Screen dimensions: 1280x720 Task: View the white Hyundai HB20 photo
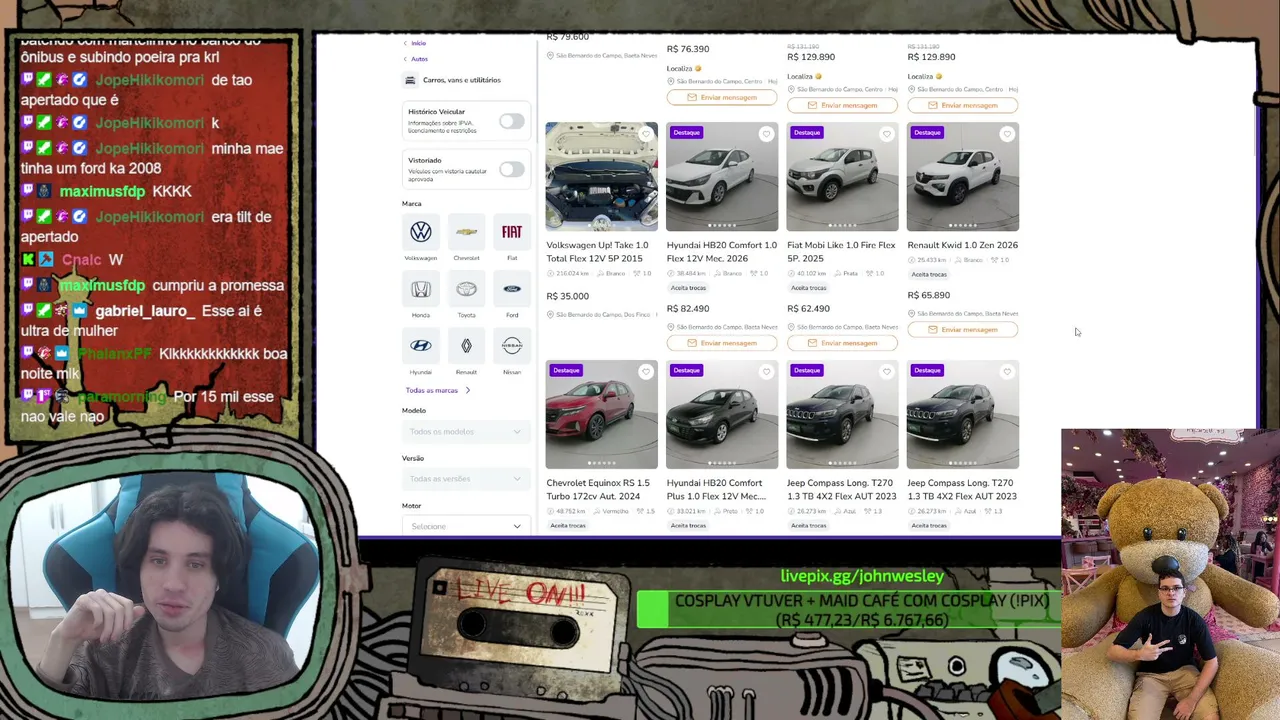tap(722, 177)
